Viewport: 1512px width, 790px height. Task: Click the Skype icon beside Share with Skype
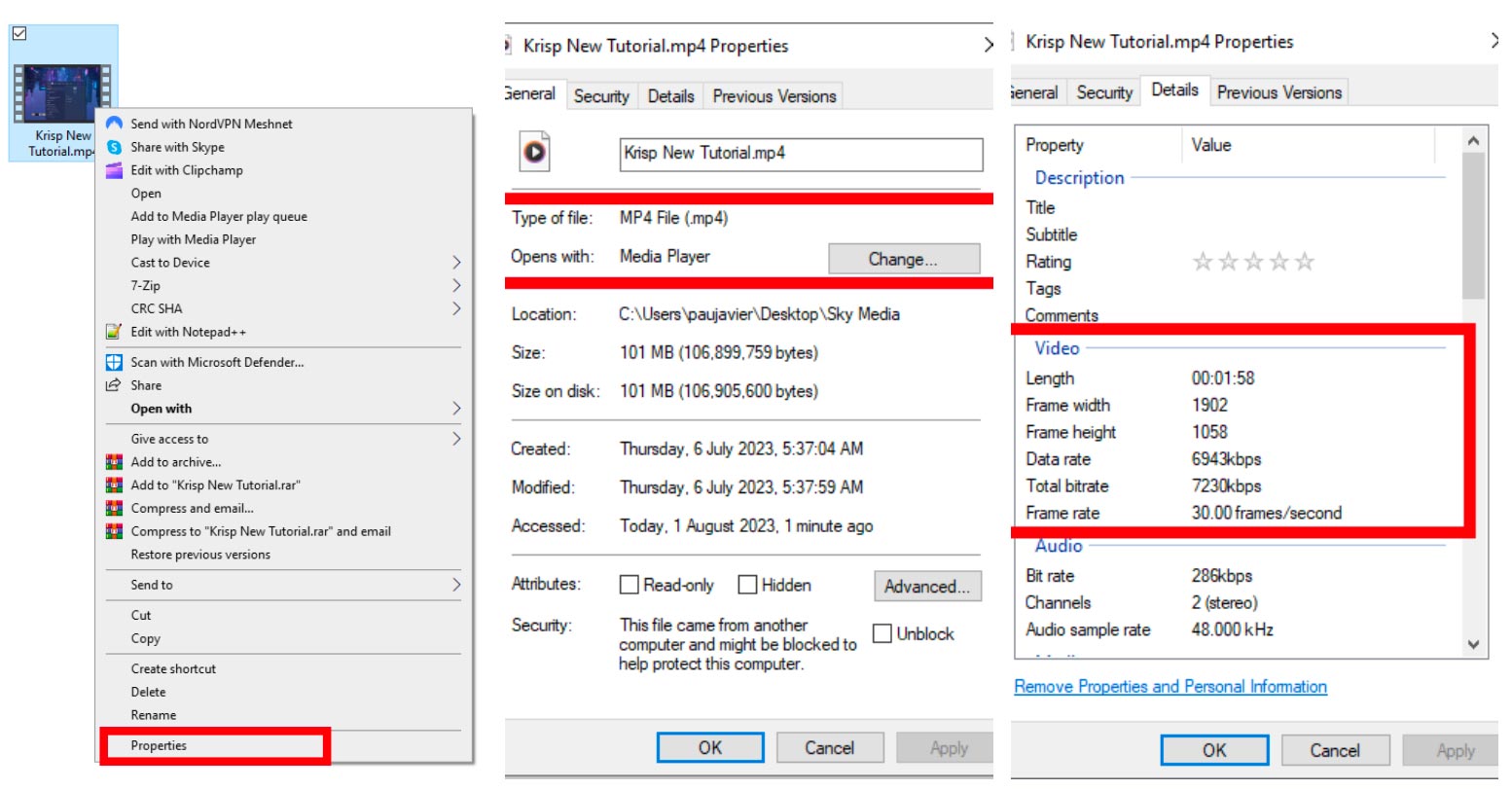coord(114,147)
